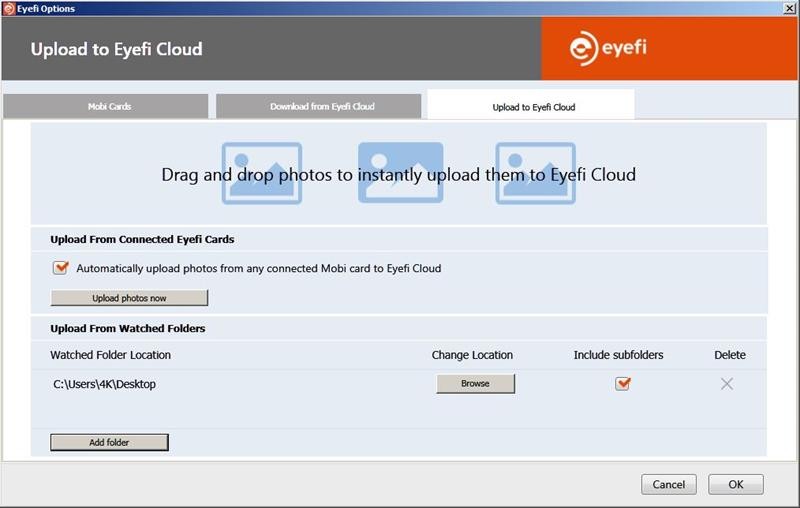The width and height of the screenshot is (800, 508).
Task: Browse to change Desktop watched folder location
Action: coord(476,384)
